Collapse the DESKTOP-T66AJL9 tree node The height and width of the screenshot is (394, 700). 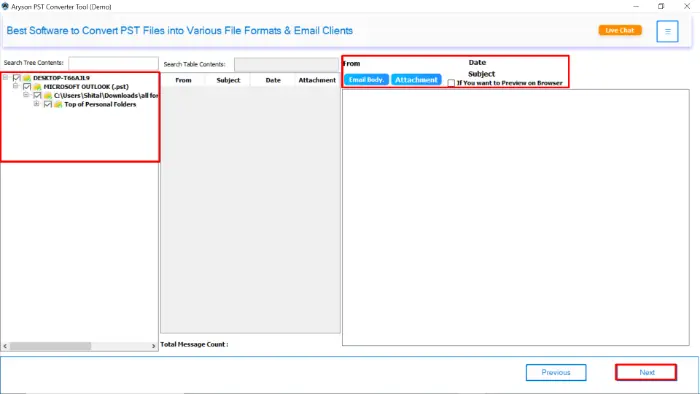[5, 77]
